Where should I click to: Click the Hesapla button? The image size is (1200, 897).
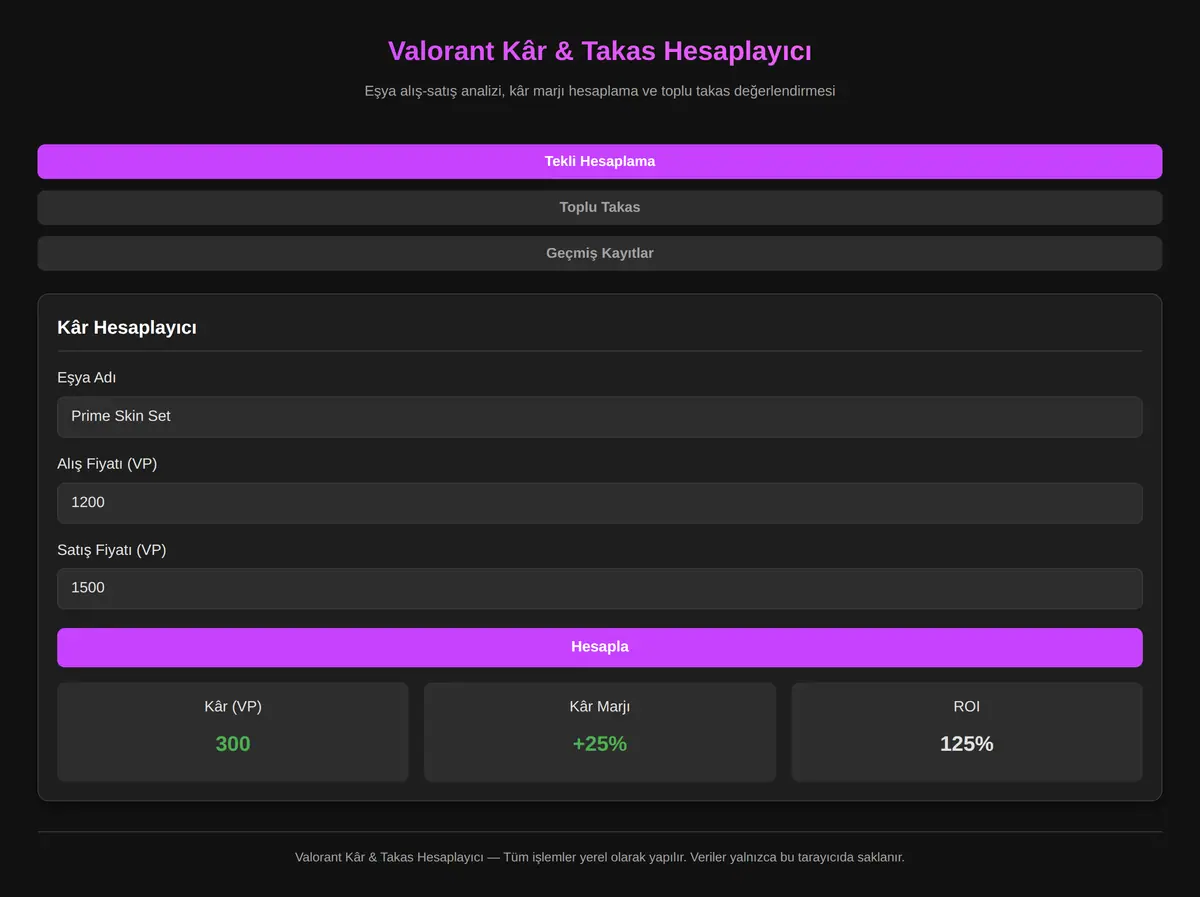point(600,647)
